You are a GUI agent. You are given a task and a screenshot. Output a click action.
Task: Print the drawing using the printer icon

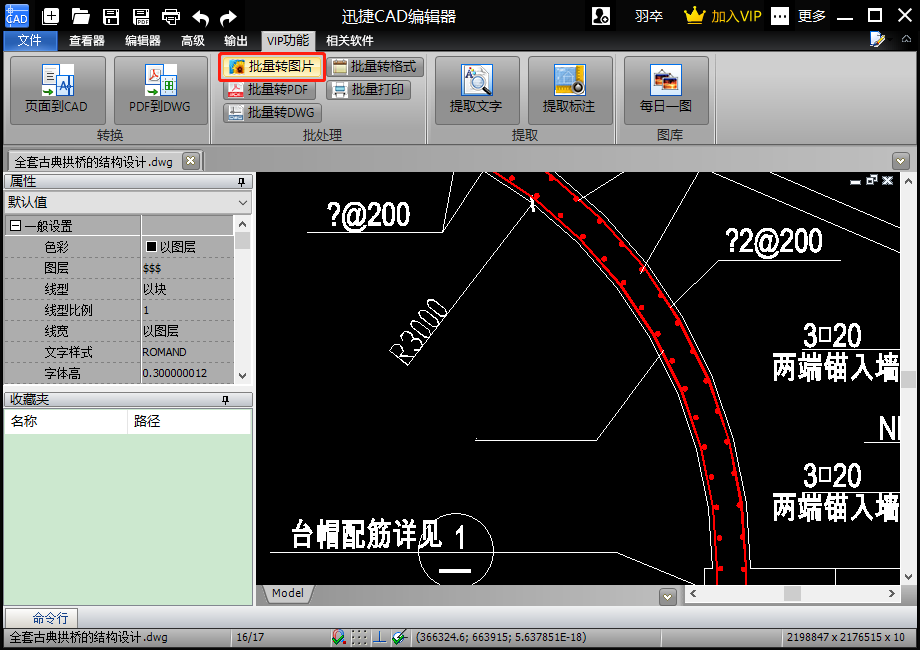click(x=171, y=16)
